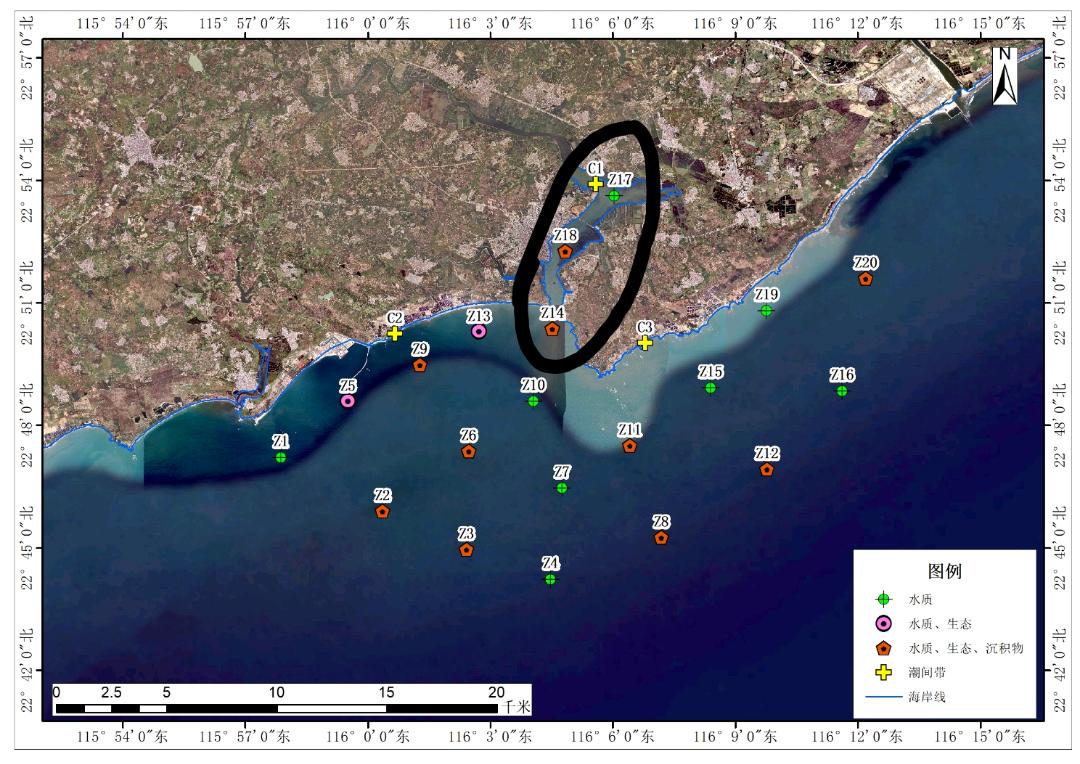
Task: Click bottom longitude label 116° 15′0″东
Action: 979,737
